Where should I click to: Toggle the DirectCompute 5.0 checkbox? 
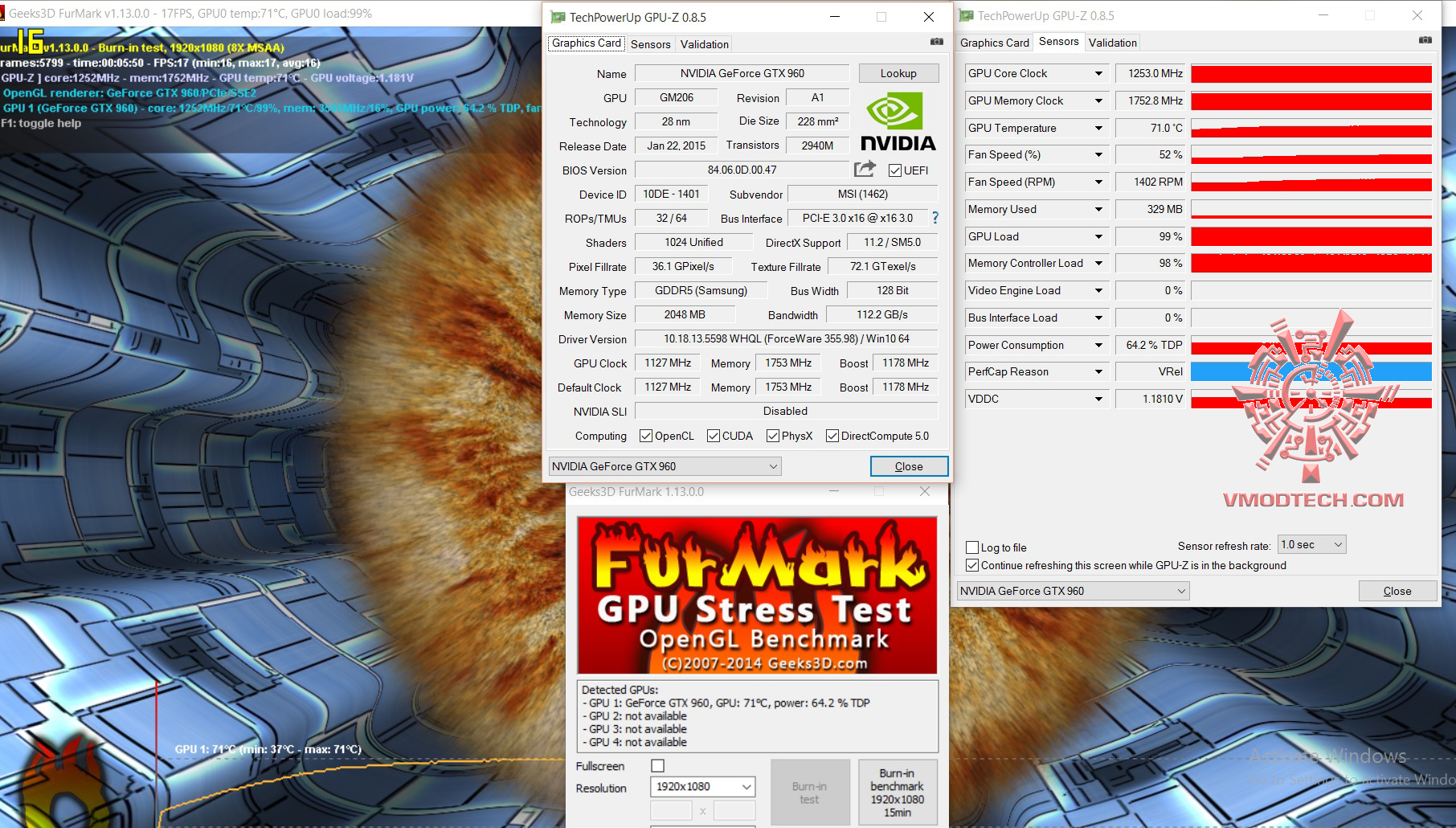[832, 436]
